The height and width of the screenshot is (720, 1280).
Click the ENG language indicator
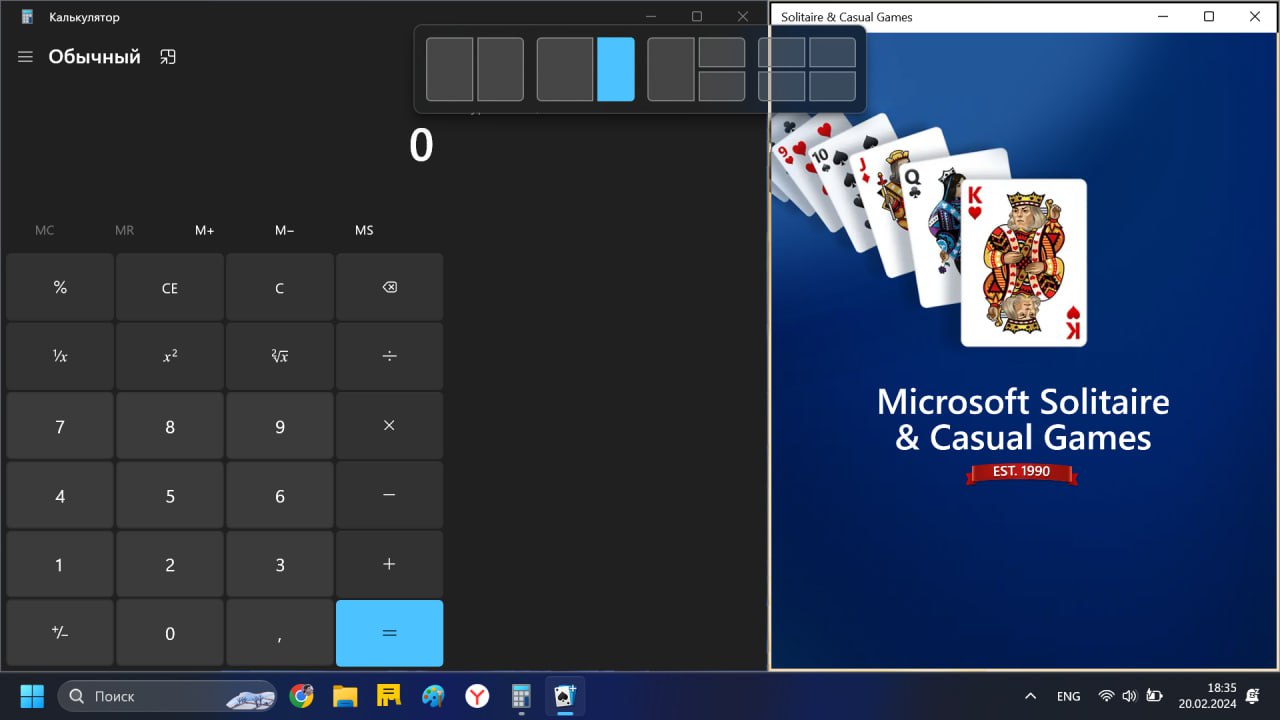coord(1068,696)
